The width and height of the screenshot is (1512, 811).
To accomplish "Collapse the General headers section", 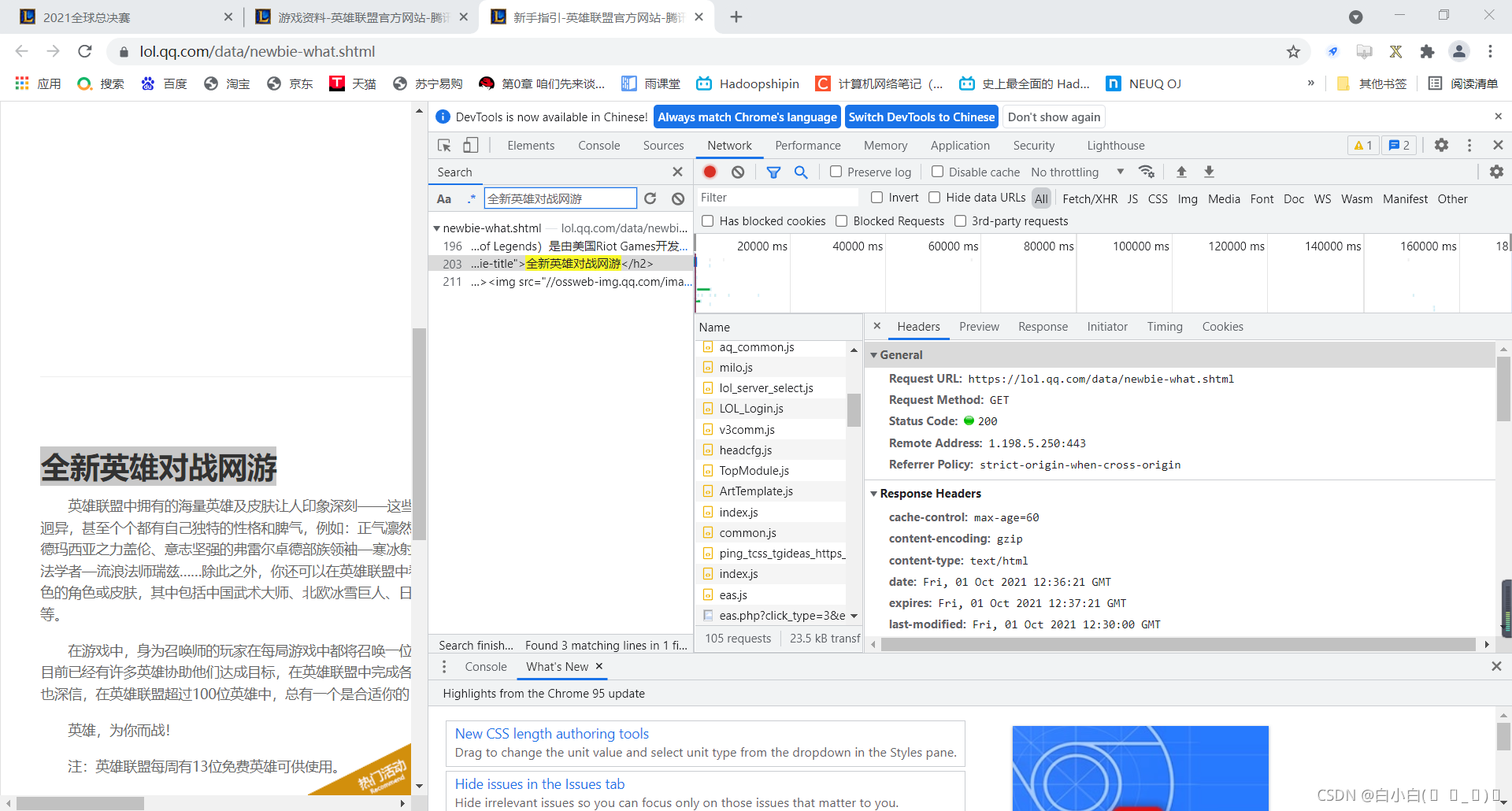I will coord(874,355).
